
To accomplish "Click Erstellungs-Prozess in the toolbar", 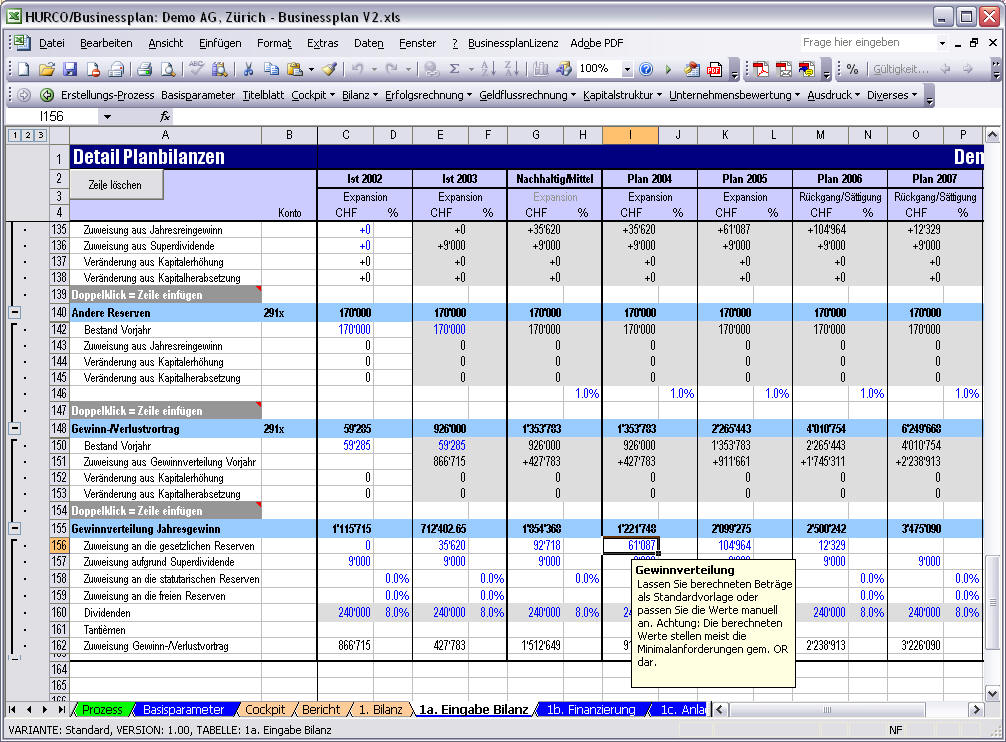I will pos(107,95).
